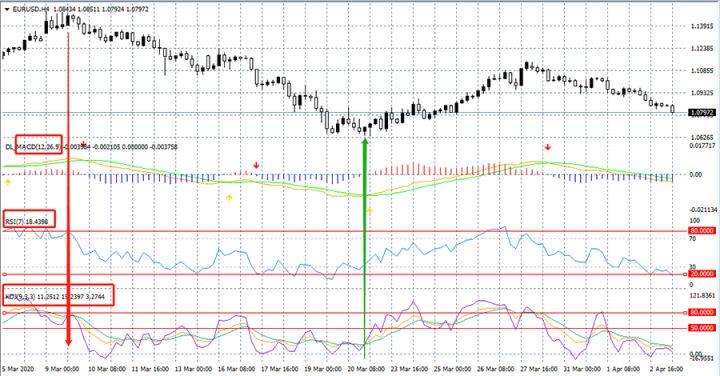Click the RSI(7) indicator label
The image size is (720, 376).
coord(12,222)
